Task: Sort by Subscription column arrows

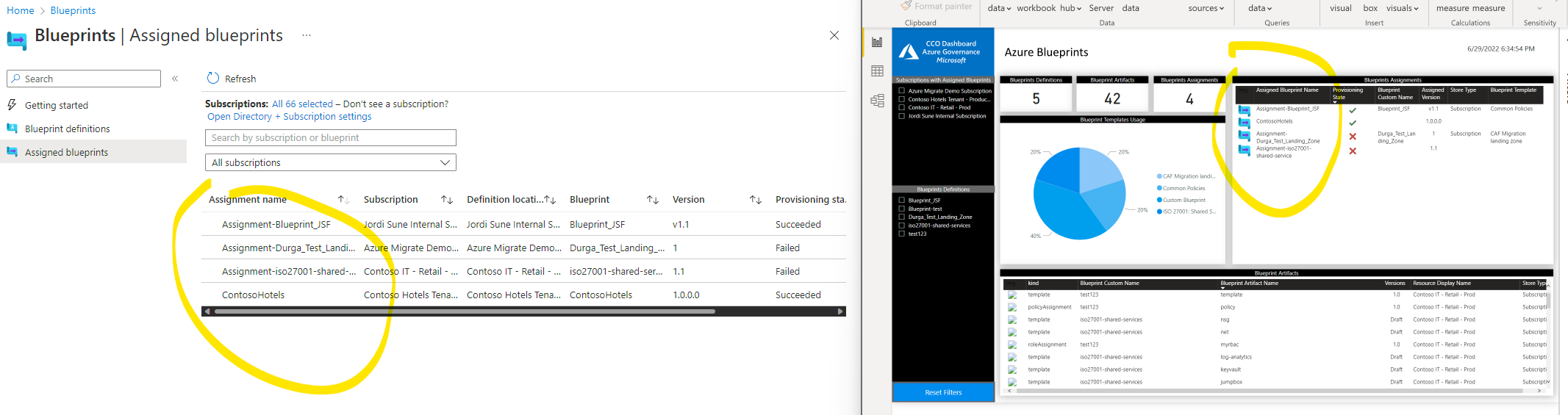Action: 446,200
